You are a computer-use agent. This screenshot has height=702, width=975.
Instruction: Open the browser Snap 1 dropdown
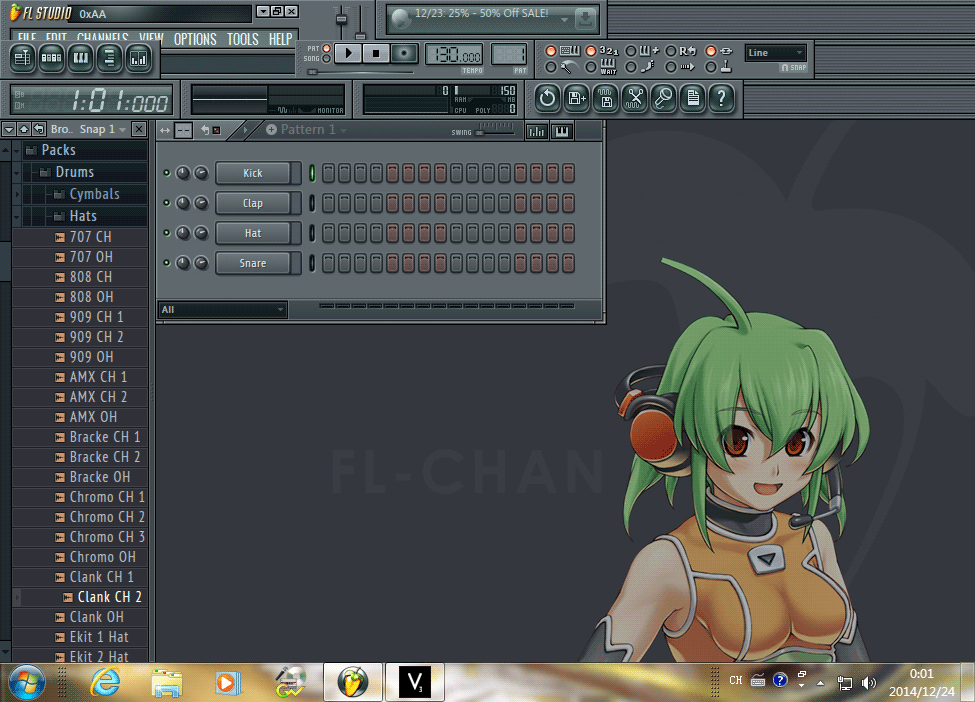click(x=102, y=129)
